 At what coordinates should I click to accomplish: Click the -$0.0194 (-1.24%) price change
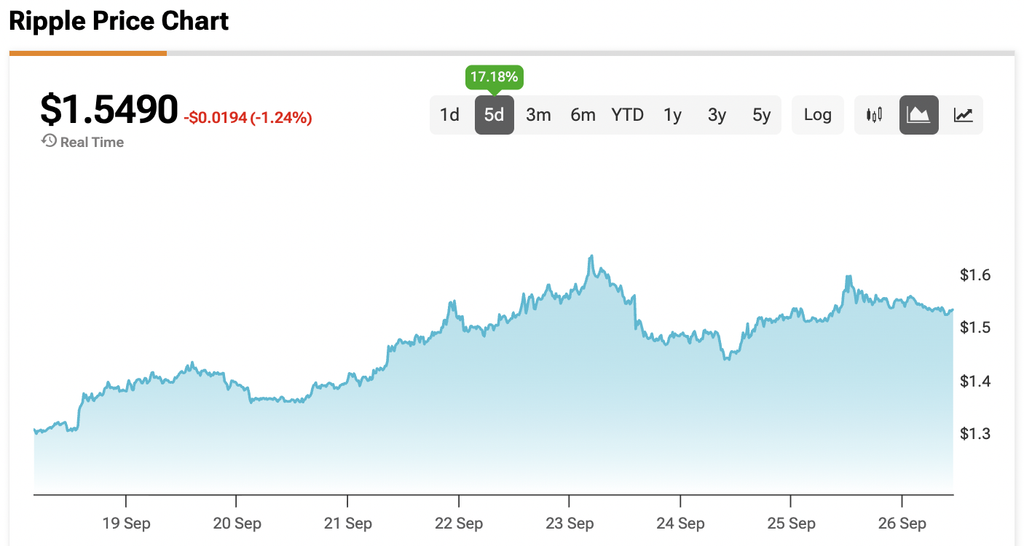[x=248, y=118]
